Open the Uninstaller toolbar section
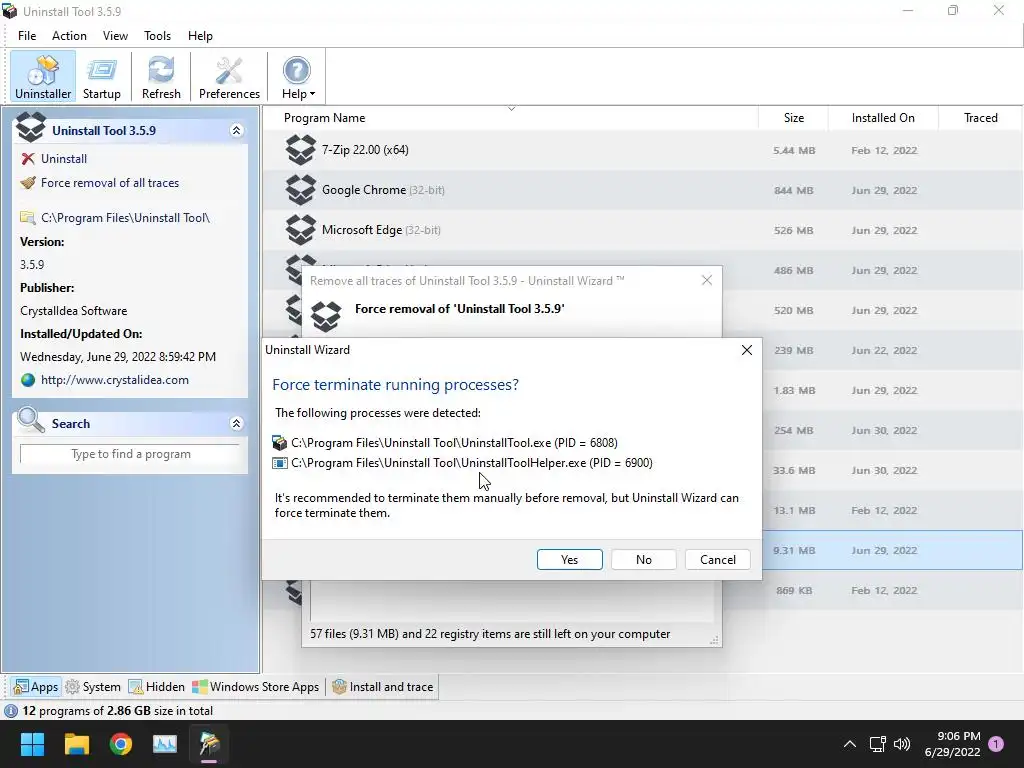Viewport: 1024px width, 768px height. click(42, 77)
